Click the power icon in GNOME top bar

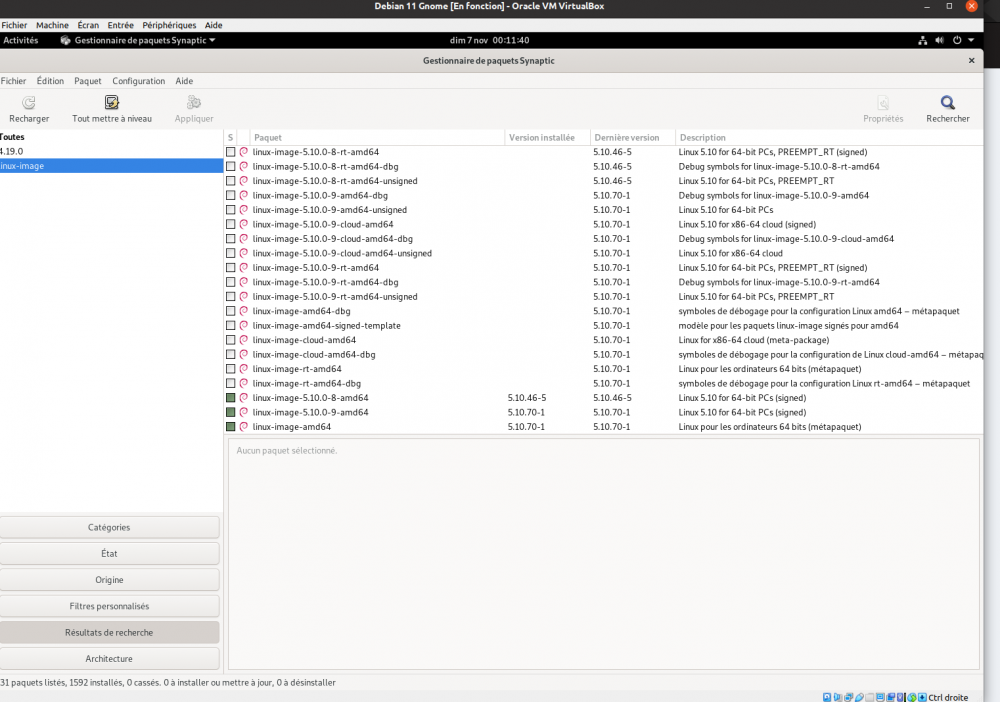(x=957, y=40)
